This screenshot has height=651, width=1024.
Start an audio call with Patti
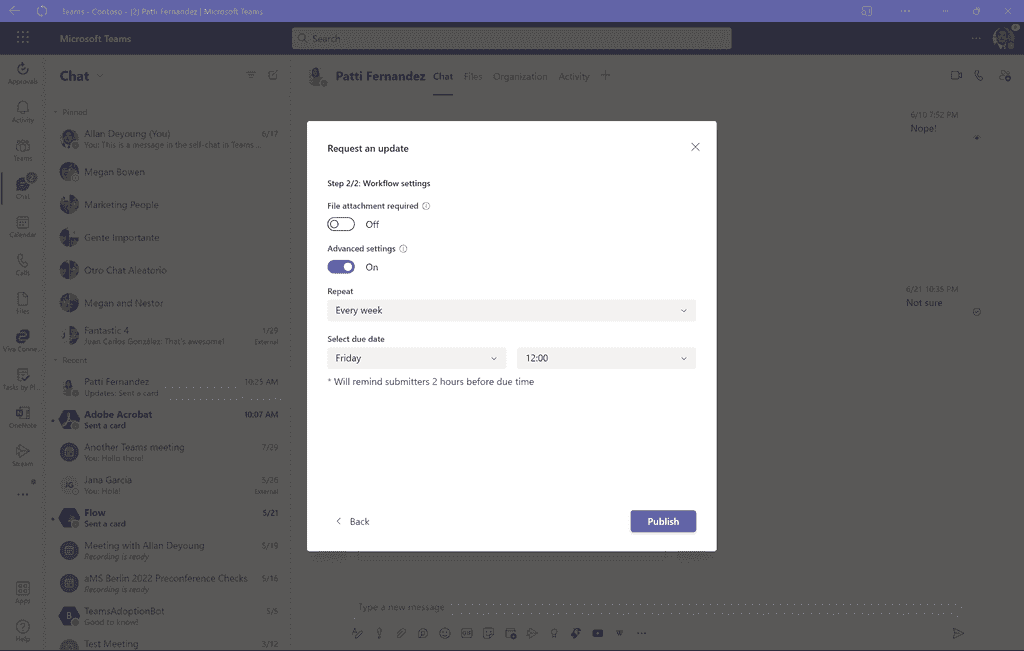pos(978,76)
